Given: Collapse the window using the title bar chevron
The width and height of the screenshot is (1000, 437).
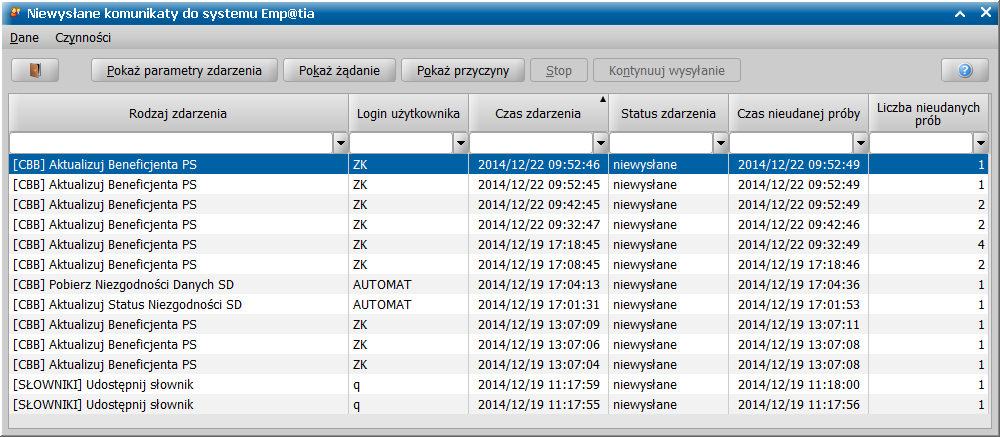Looking at the screenshot, I should (959, 13).
